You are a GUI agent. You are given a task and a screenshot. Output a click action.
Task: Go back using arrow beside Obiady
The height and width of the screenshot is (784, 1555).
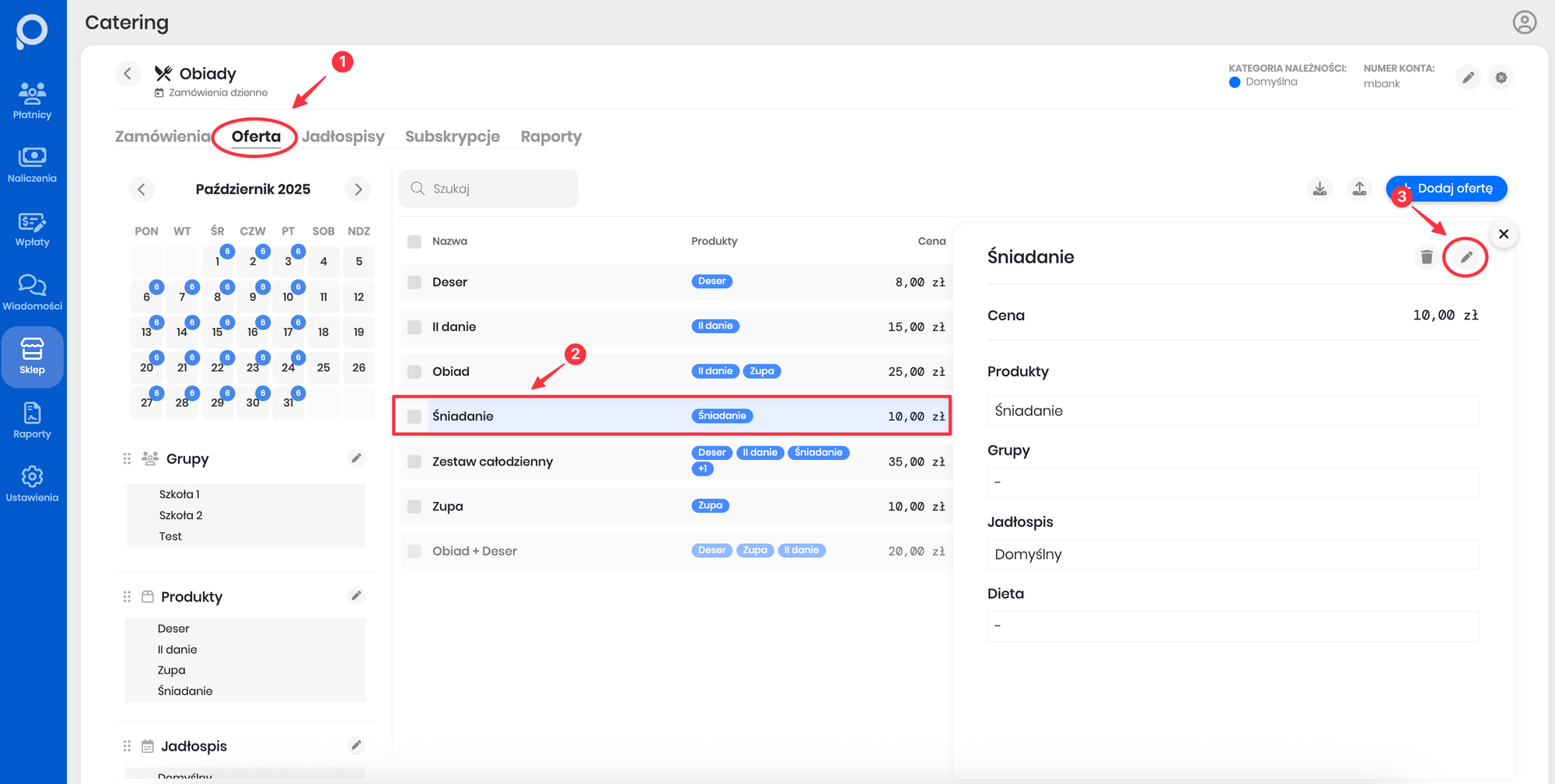128,74
